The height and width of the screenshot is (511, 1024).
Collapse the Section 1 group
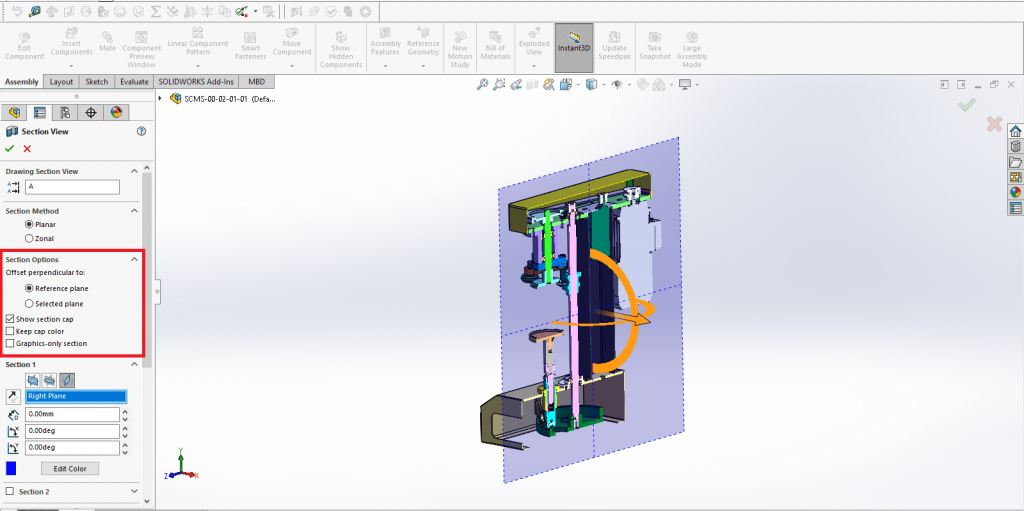click(x=135, y=364)
